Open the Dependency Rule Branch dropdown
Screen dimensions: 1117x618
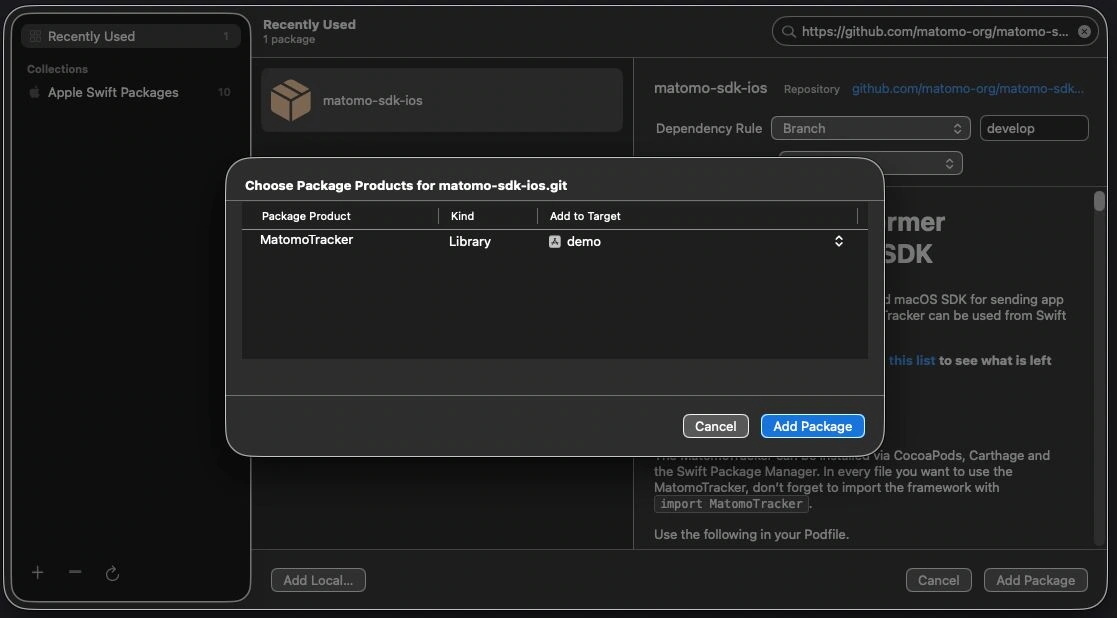[x=871, y=128]
